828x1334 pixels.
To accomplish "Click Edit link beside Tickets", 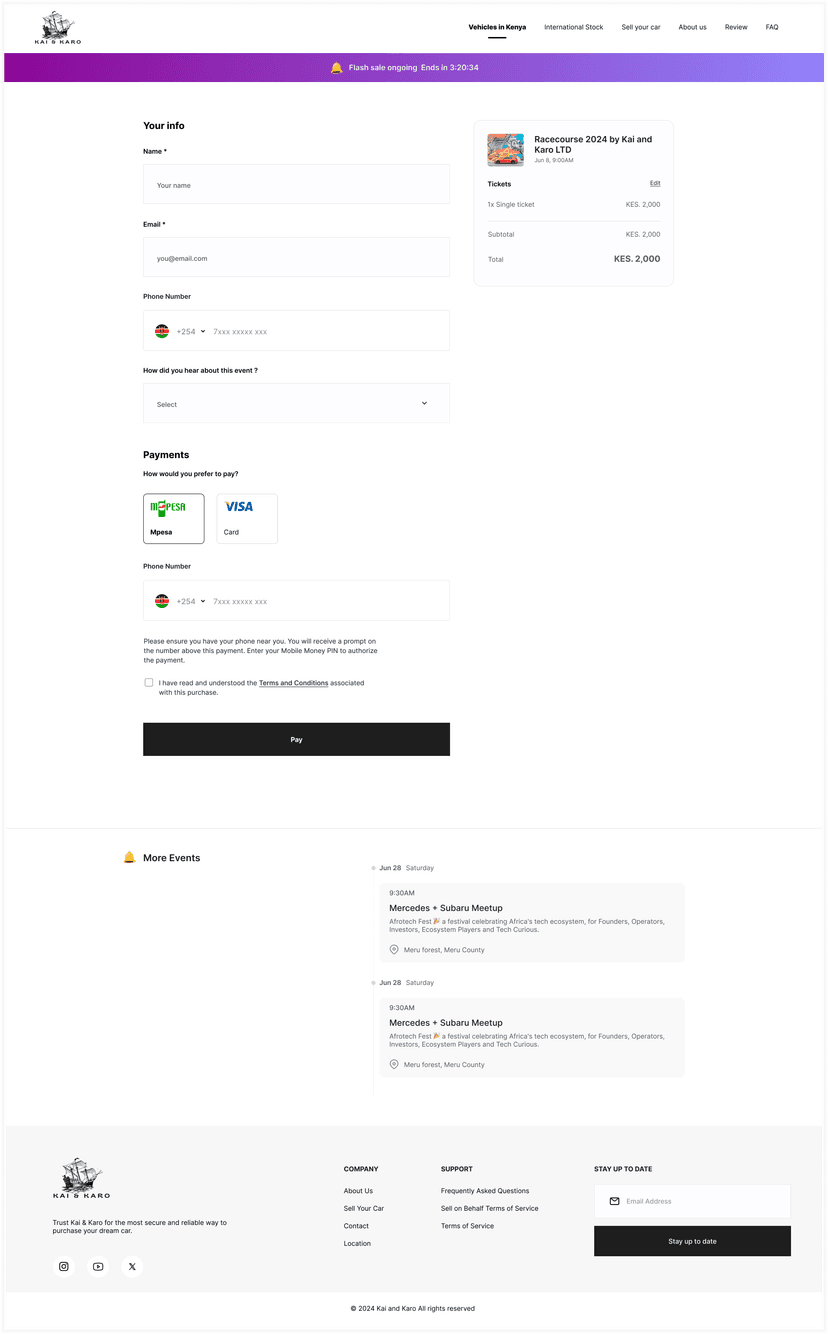I will pyautogui.click(x=655, y=183).
